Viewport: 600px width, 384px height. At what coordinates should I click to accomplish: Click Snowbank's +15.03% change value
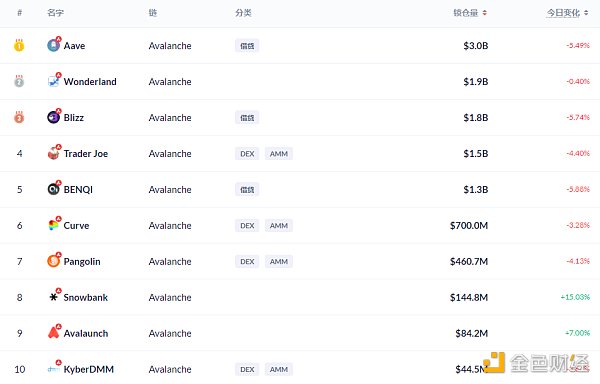click(x=575, y=297)
